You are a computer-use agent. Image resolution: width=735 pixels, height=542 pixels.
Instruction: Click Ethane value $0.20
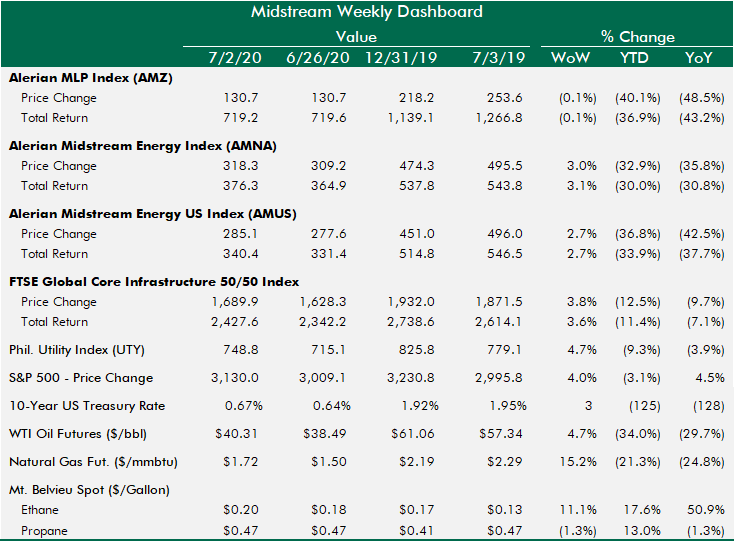240,510
